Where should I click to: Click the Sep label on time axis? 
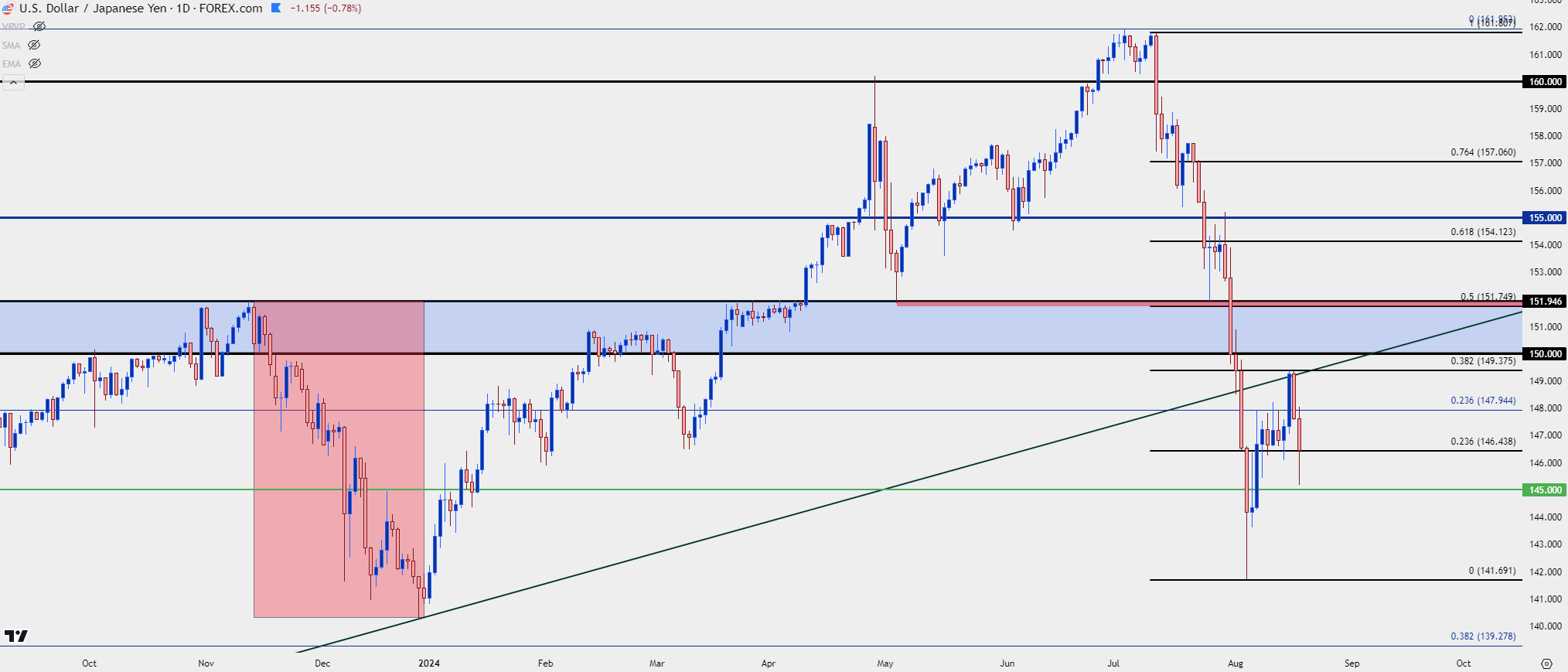click(1352, 663)
